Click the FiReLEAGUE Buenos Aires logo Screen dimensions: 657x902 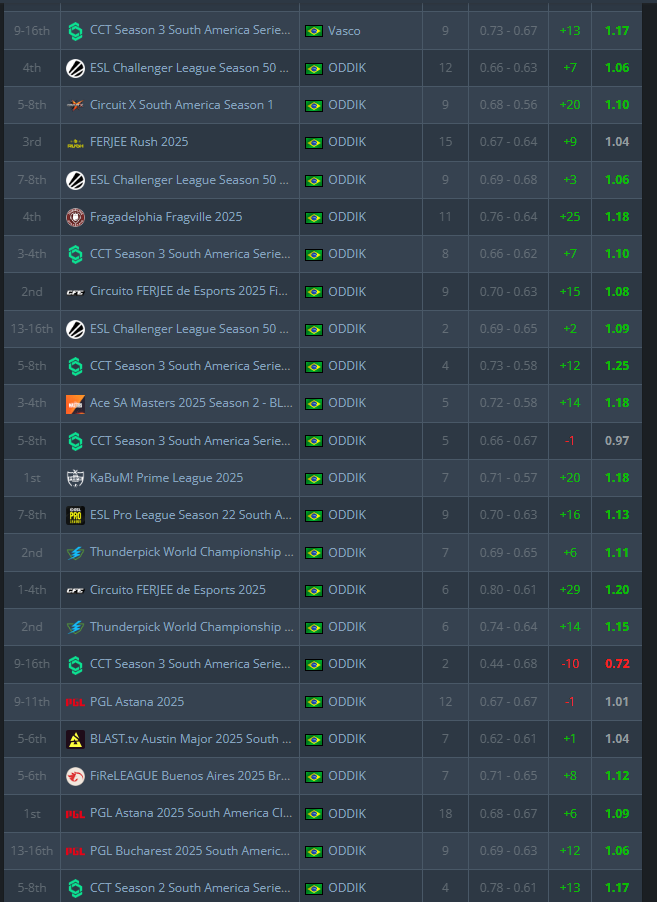pyautogui.click(x=75, y=777)
